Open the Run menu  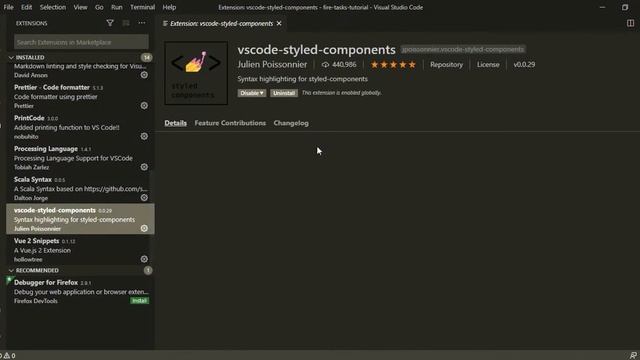[117, 7]
